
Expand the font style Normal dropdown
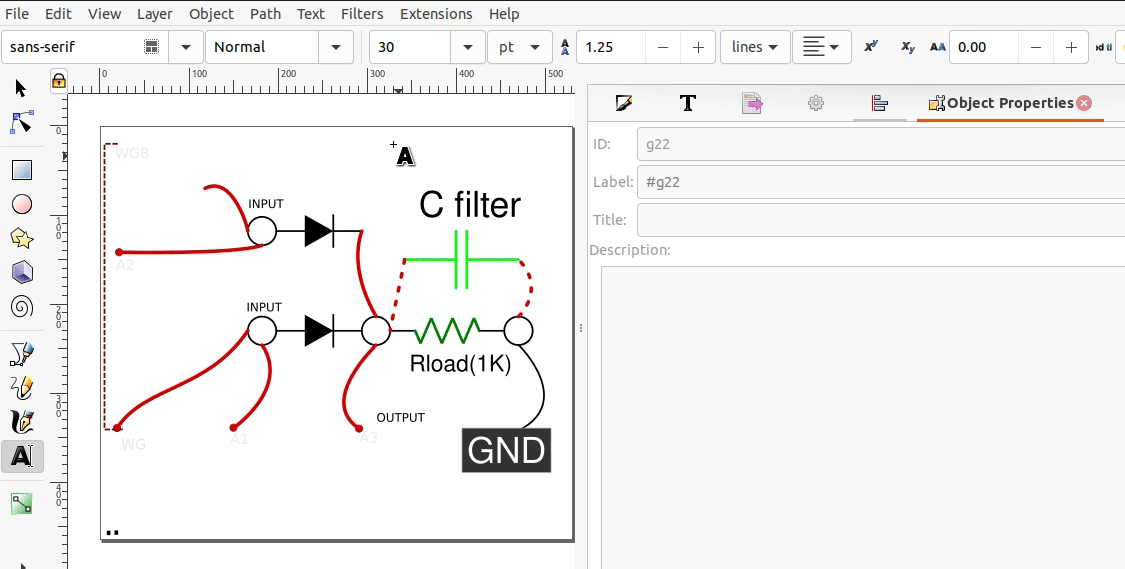(335, 47)
